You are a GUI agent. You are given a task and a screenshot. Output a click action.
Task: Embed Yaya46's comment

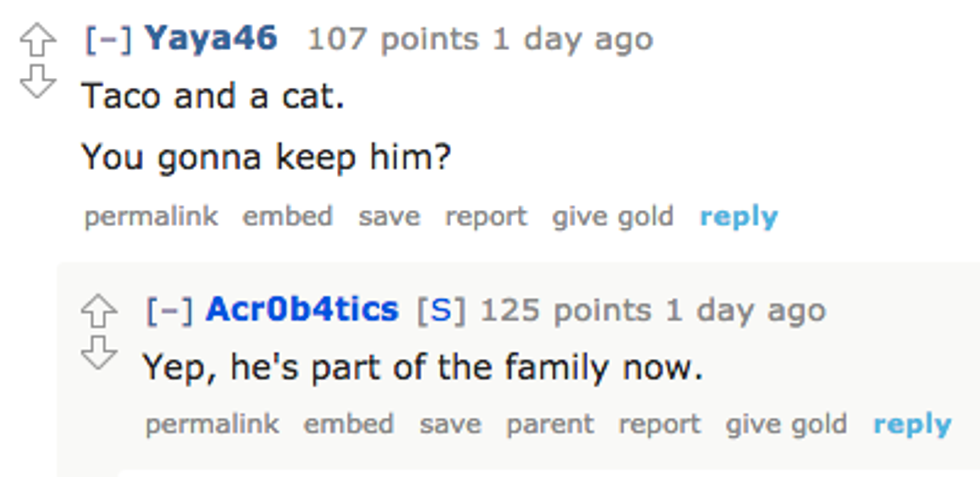coord(287,216)
